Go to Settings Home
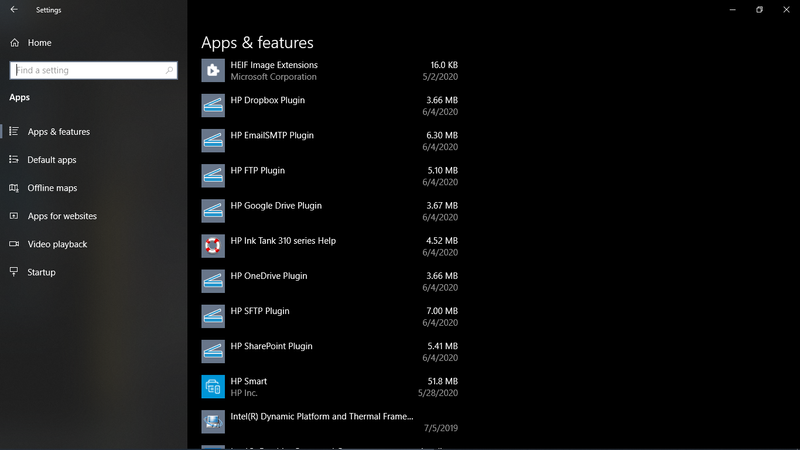 click(x=39, y=43)
